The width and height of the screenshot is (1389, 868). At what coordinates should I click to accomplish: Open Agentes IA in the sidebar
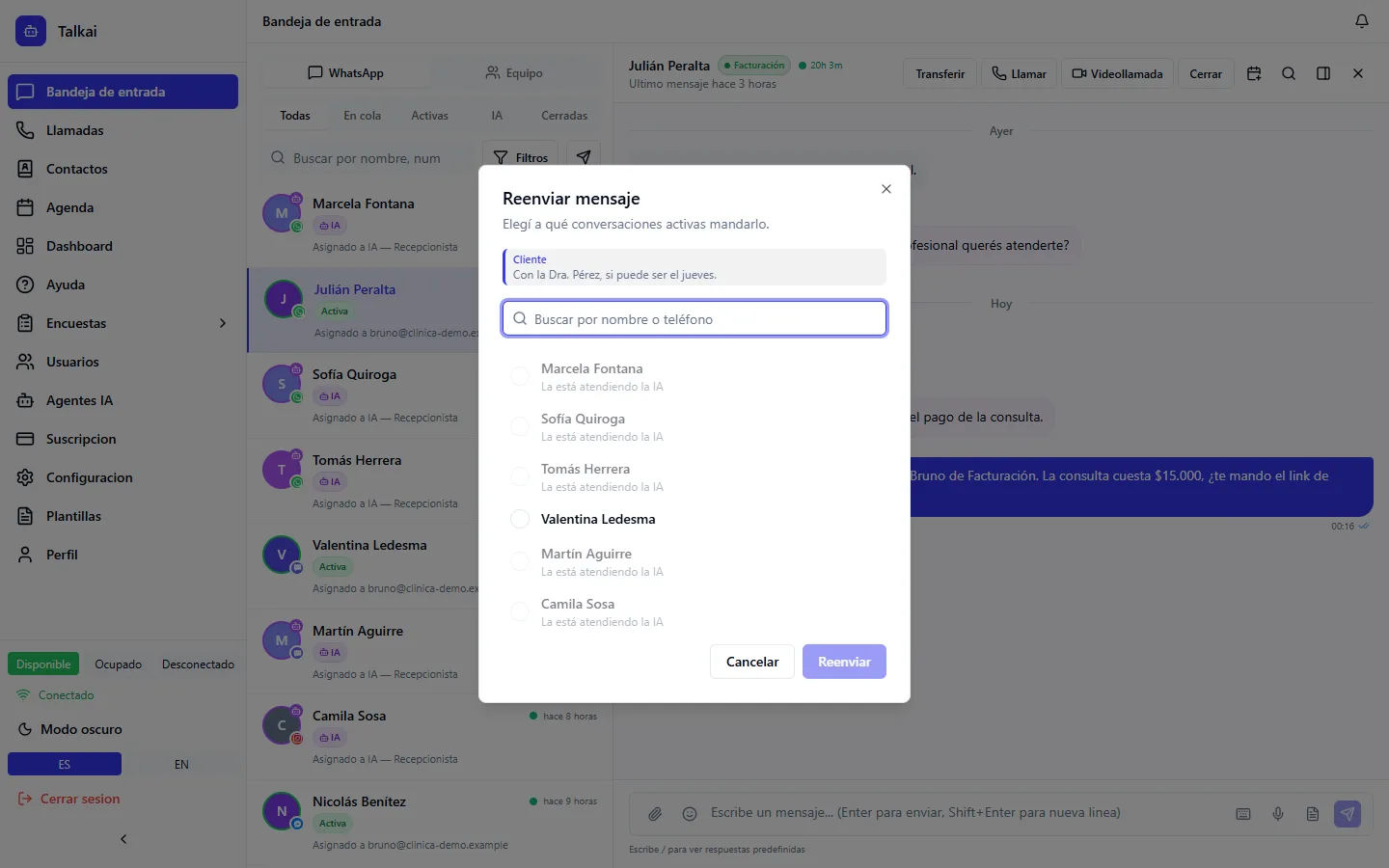tap(123, 400)
